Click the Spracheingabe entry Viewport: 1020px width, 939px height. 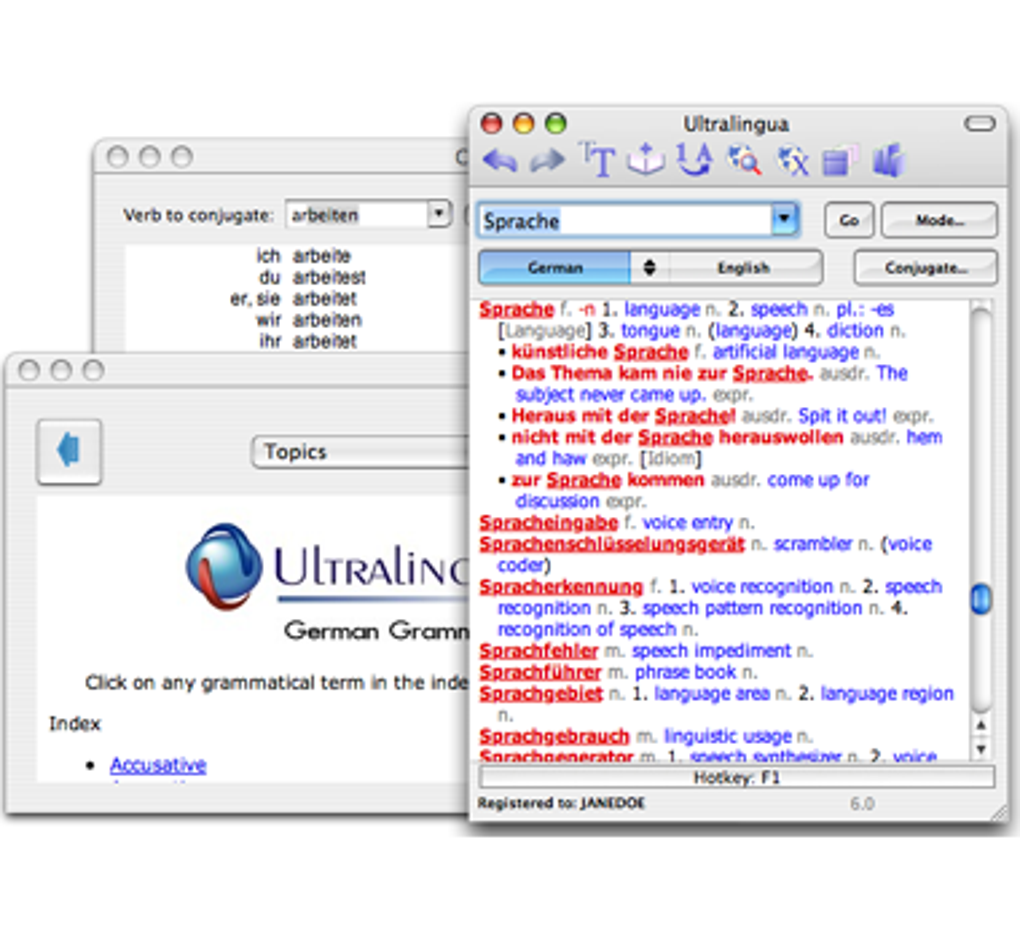coord(548,523)
